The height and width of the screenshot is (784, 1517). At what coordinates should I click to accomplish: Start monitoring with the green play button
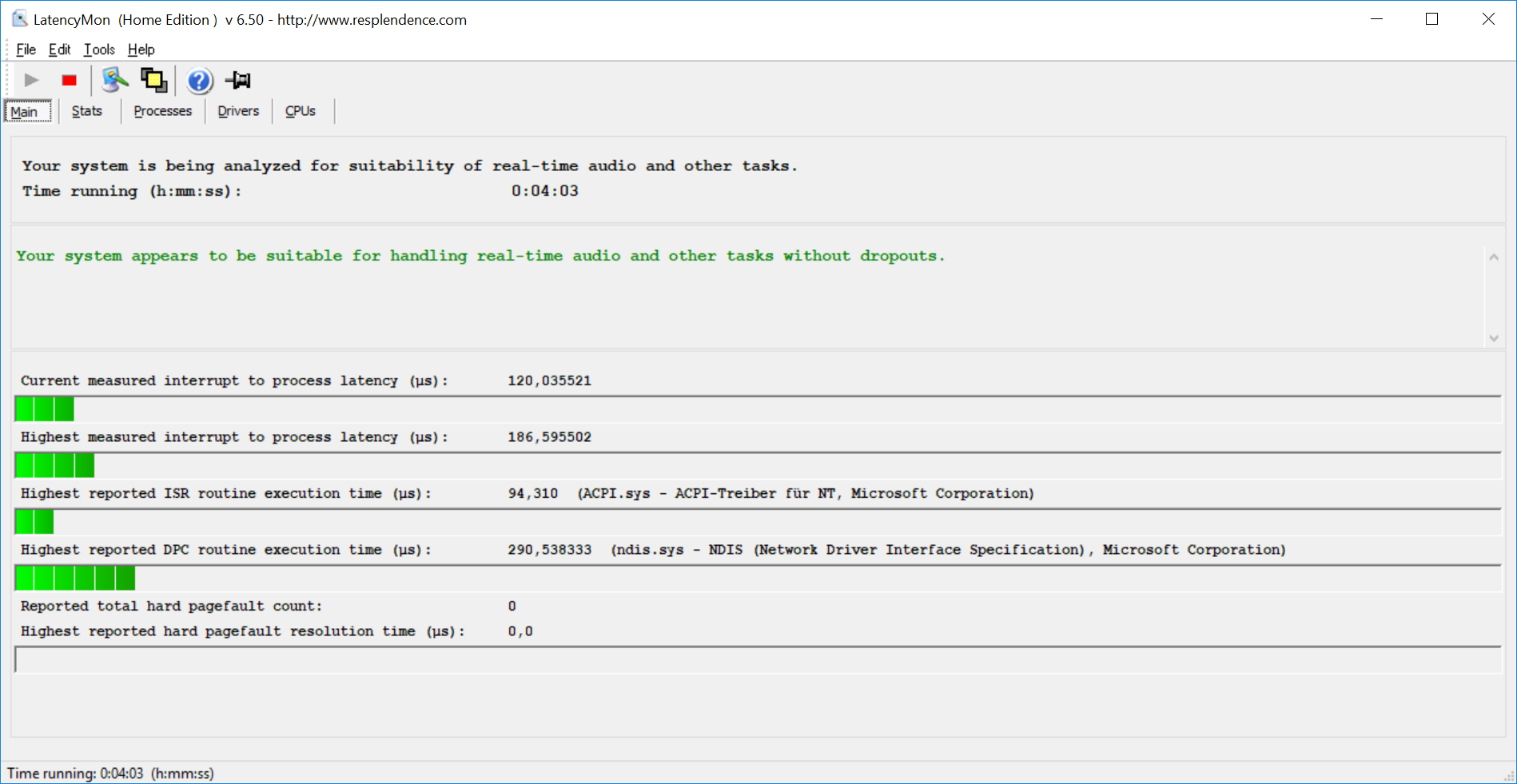coord(32,80)
